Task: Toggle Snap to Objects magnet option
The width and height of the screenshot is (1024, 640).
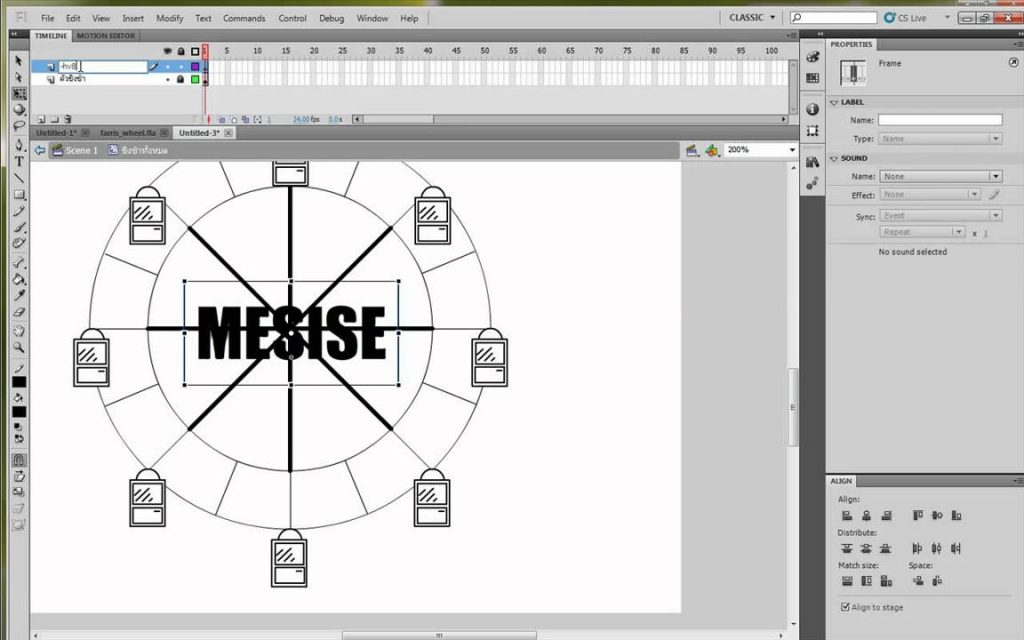Action: 19,460
